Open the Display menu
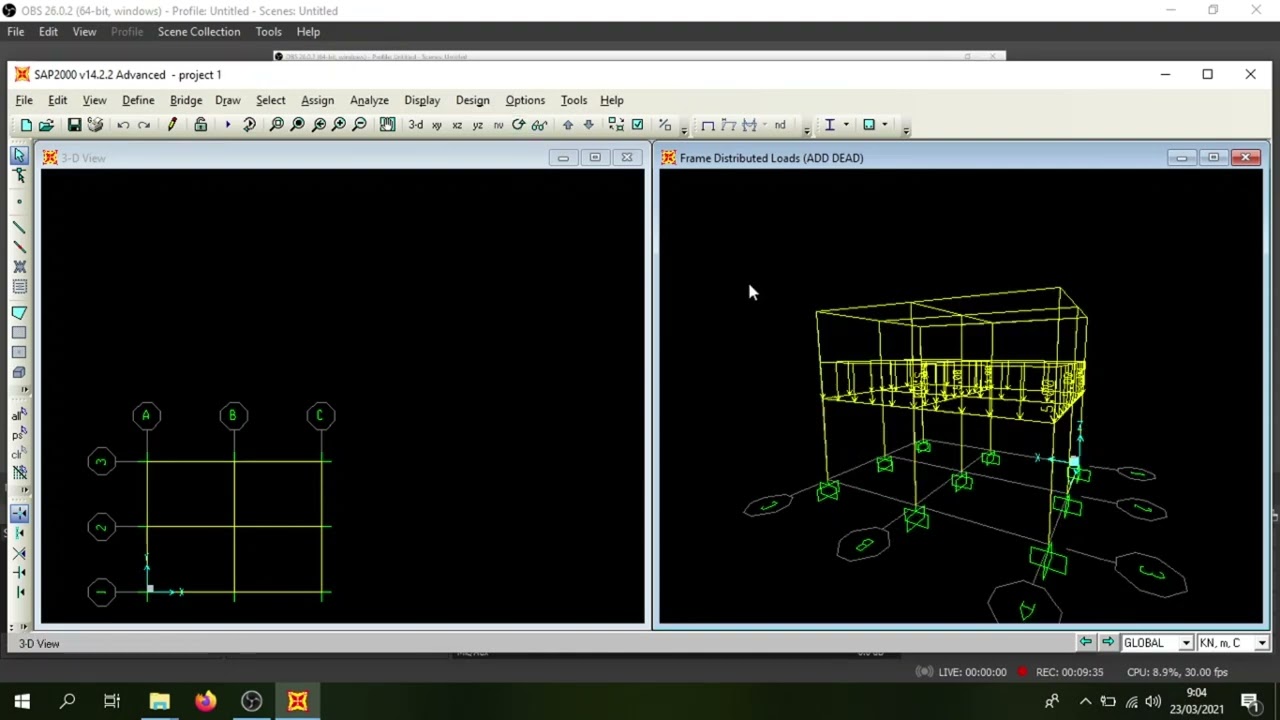This screenshot has height=720, width=1280. coord(422,100)
